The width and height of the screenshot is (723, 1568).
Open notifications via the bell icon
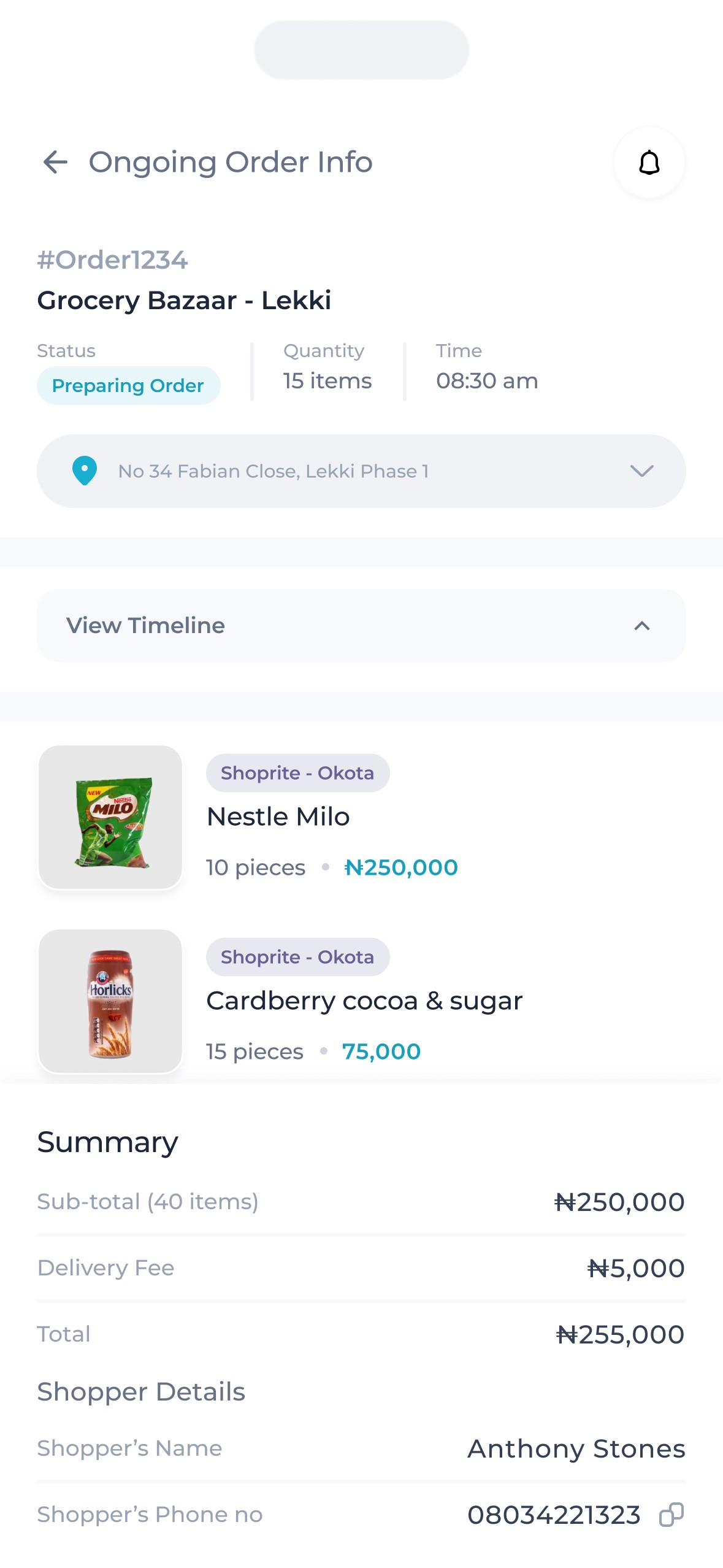(649, 163)
